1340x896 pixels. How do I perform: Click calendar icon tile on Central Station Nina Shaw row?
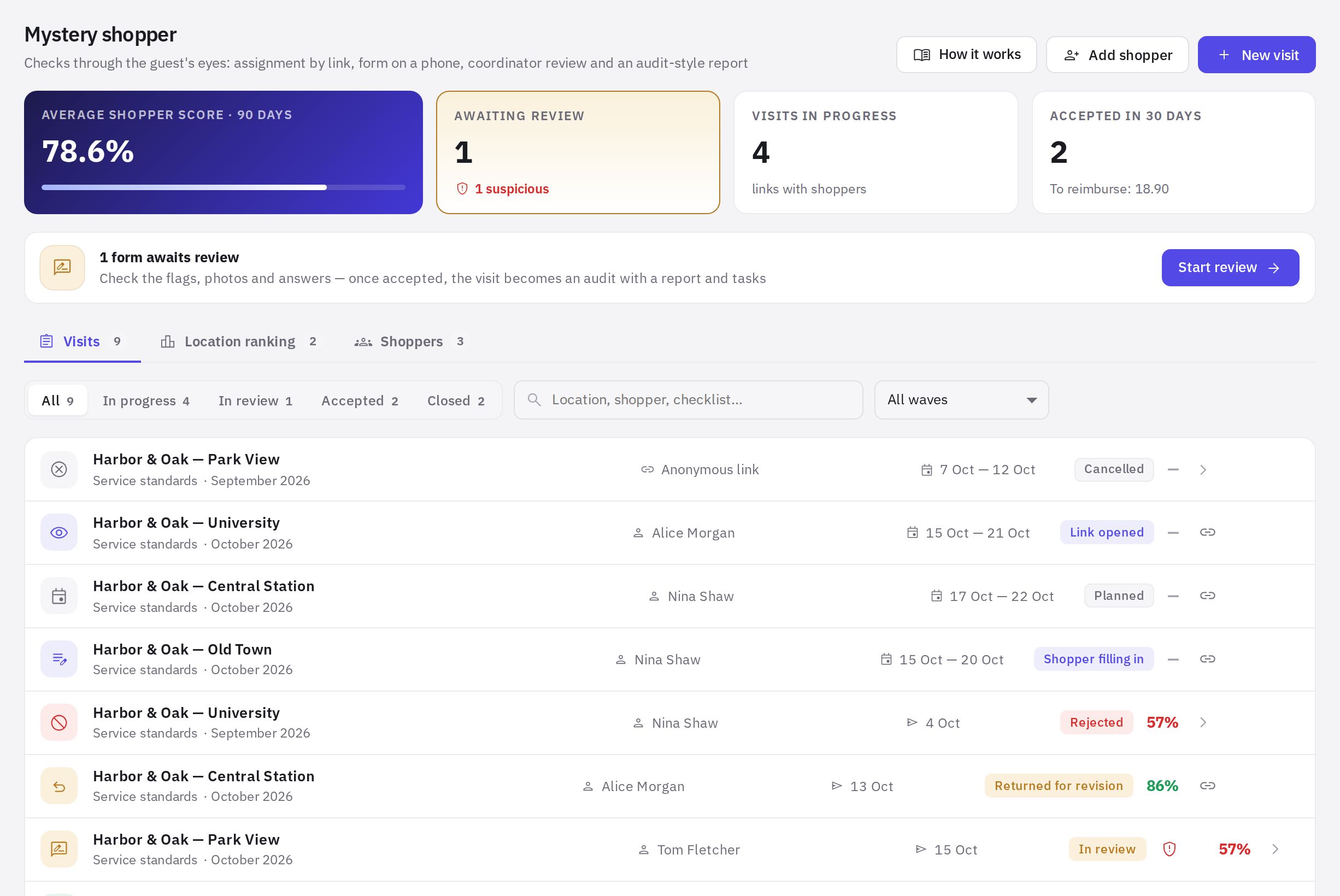[x=59, y=596]
